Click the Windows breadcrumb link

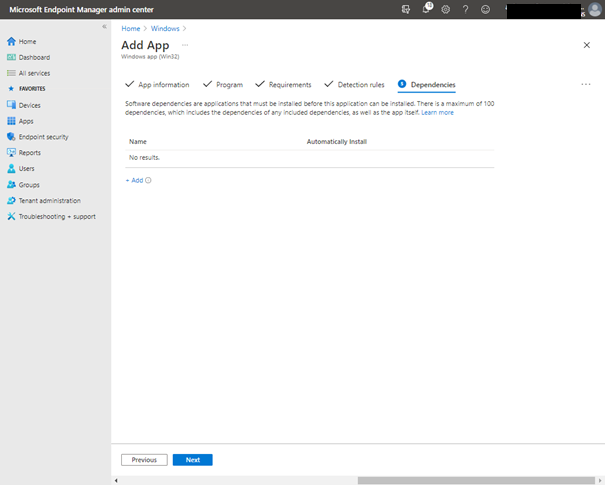click(165, 29)
